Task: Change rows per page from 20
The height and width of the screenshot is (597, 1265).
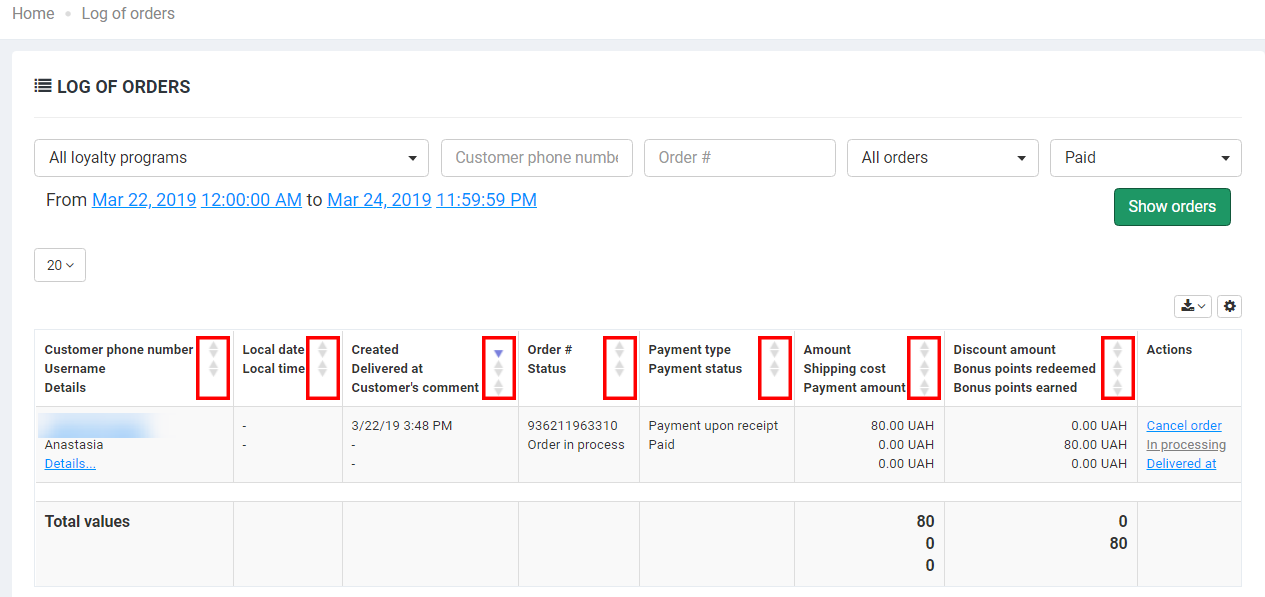Action: [60, 265]
